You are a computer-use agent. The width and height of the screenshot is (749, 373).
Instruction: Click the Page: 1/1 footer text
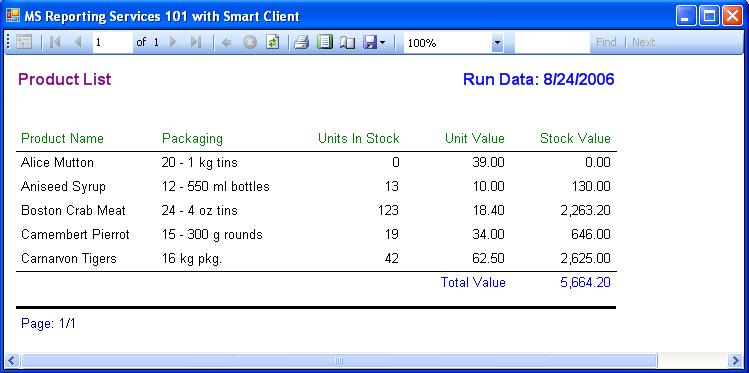(48, 324)
